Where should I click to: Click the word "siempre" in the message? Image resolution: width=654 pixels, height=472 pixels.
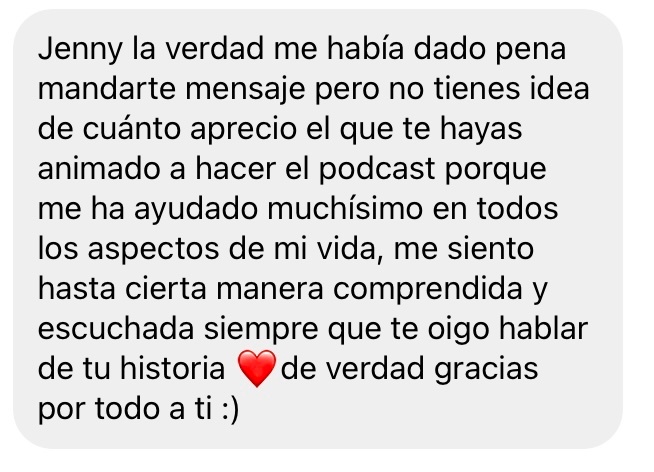click(x=261, y=330)
